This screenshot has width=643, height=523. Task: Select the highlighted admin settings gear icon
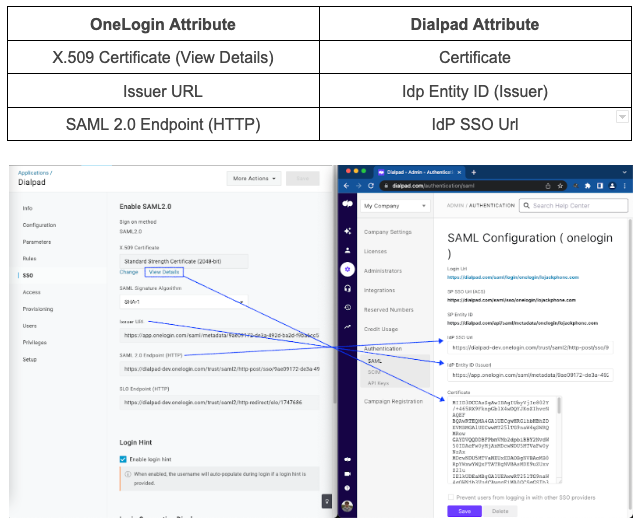(x=347, y=269)
